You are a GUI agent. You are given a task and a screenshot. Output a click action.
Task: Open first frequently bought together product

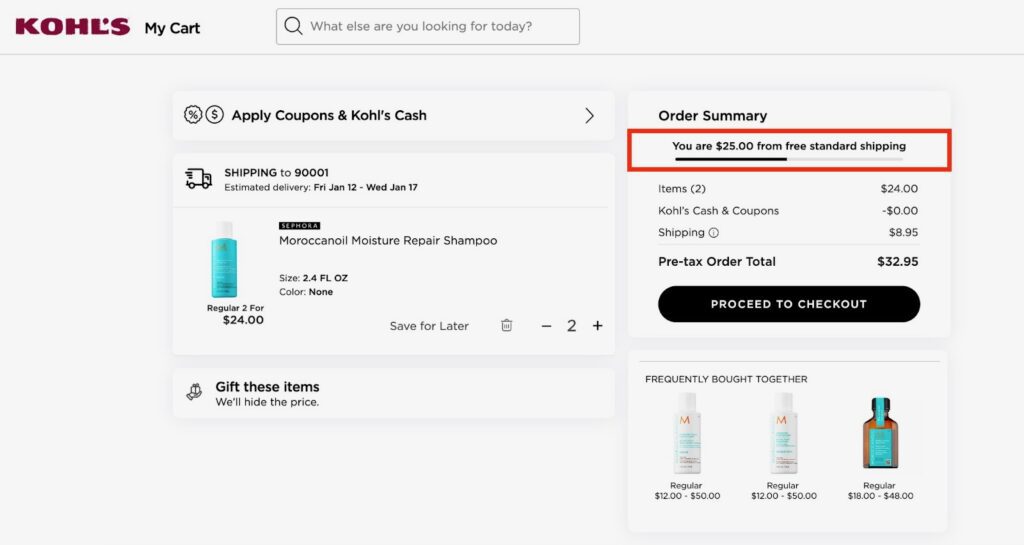click(x=687, y=433)
